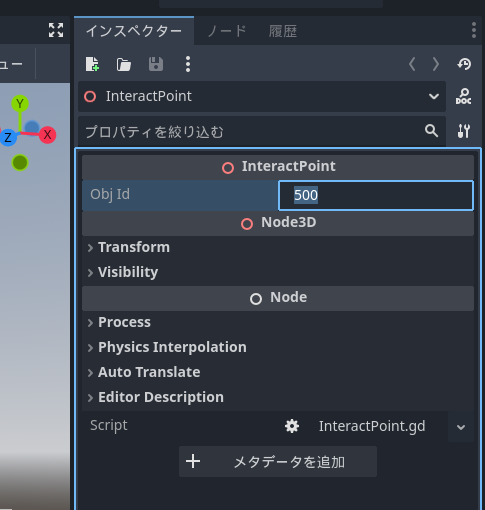Click the Obj Id property label
Screen dimensions: 485x510
[x=110, y=194]
